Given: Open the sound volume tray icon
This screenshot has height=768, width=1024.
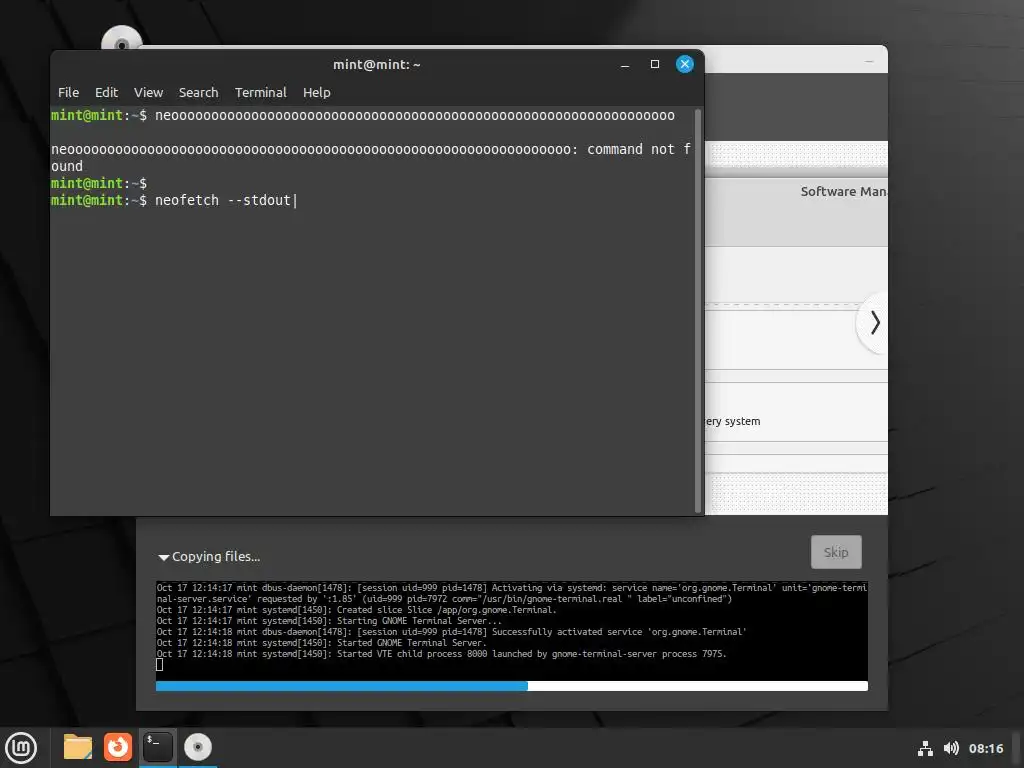Looking at the screenshot, I should pos(952,748).
